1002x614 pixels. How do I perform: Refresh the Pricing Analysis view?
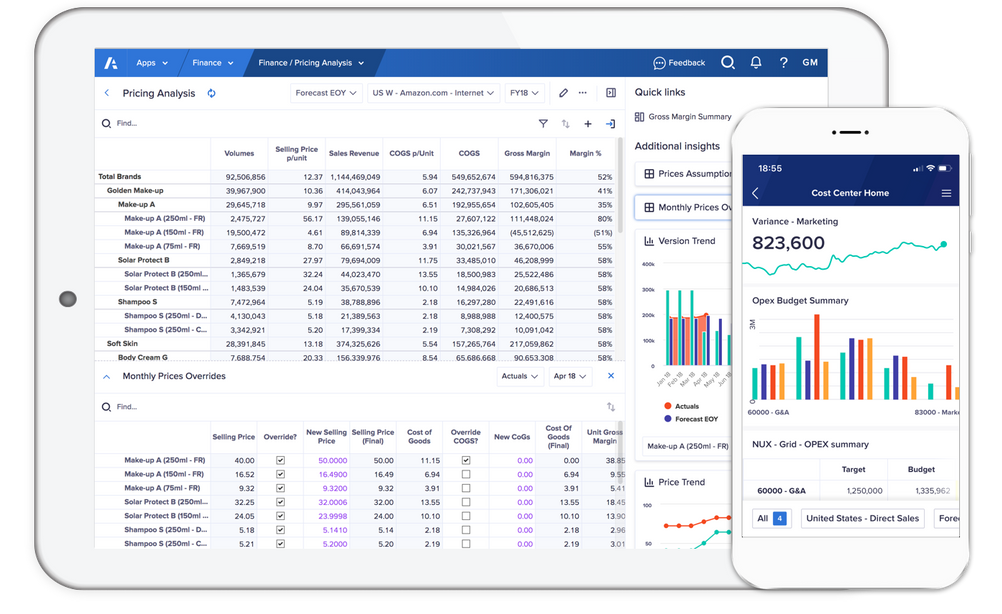208,92
